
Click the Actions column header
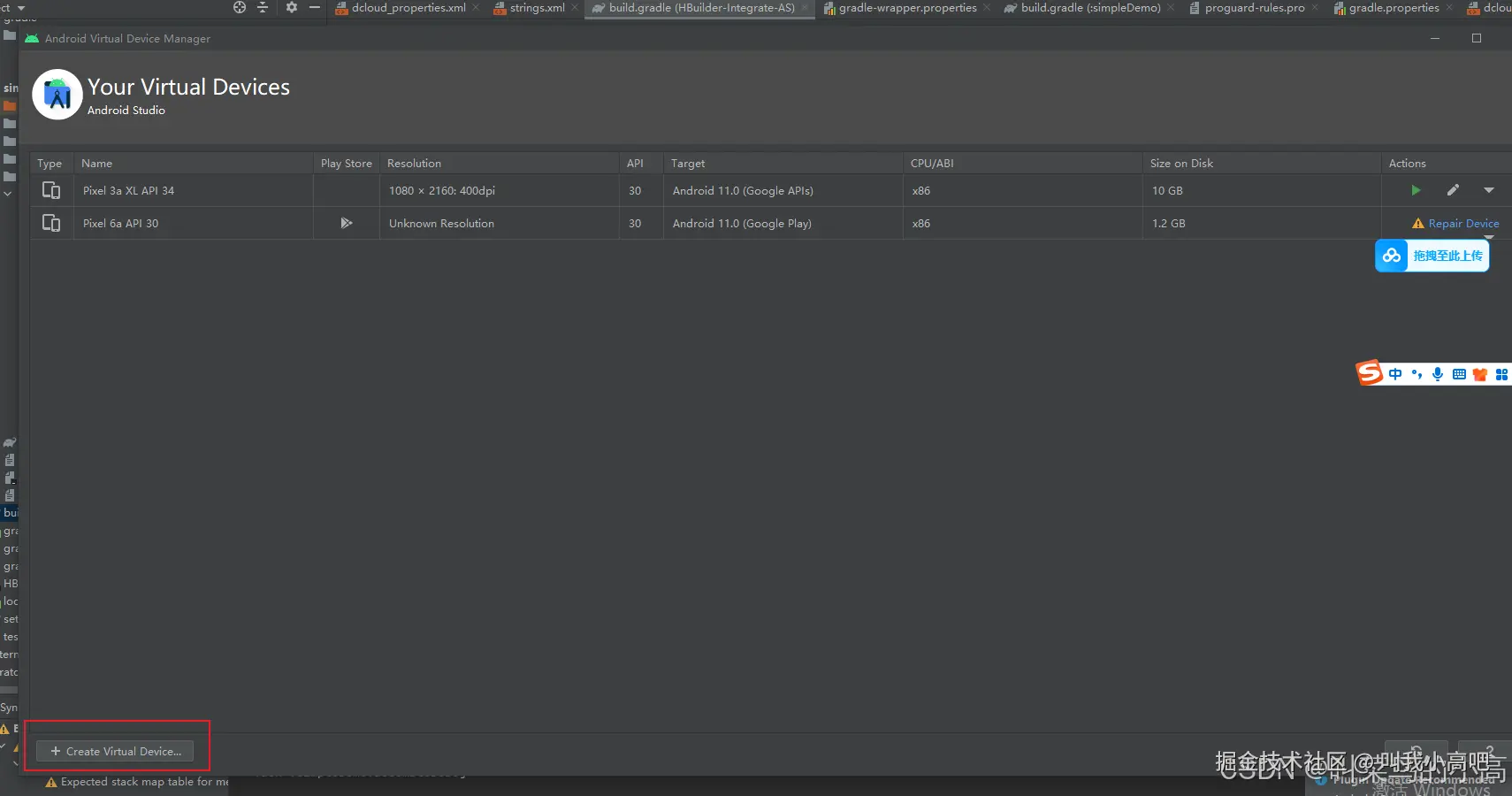pyautogui.click(x=1446, y=164)
